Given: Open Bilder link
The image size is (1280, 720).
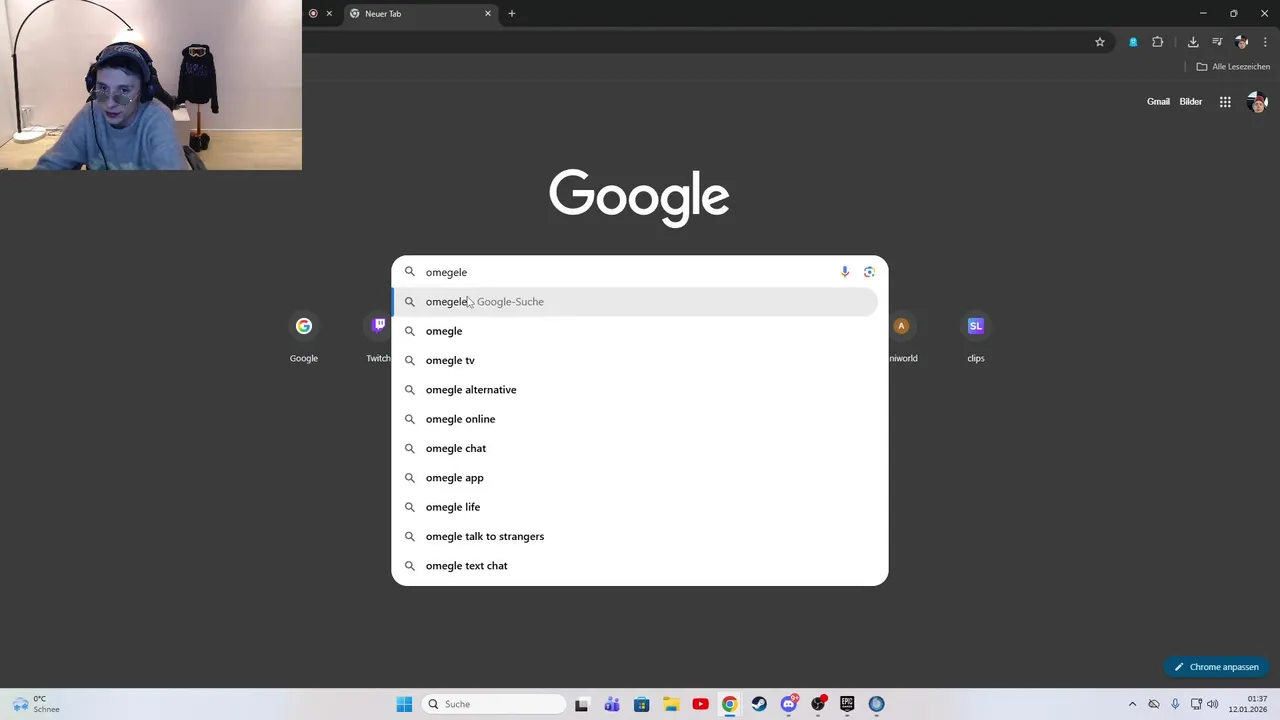Looking at the screenshot, I should coord(1190,102).
